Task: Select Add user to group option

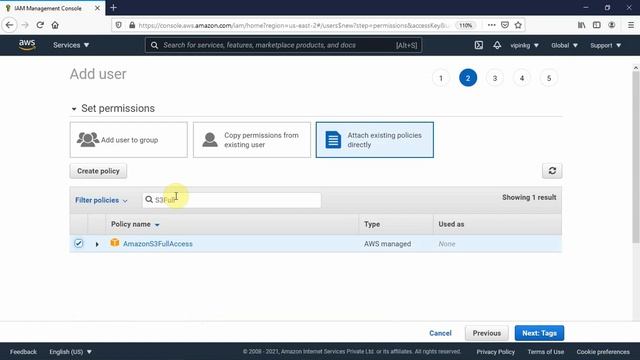Action: point(129,140)
